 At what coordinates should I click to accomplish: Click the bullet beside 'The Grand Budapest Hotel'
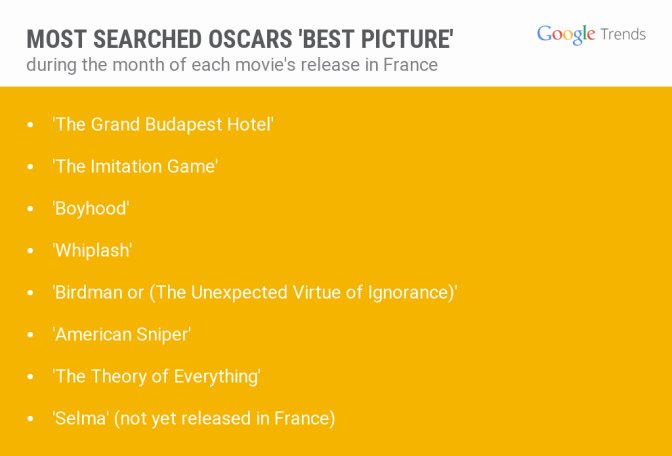pyautogui.click(x=30, y=125)
